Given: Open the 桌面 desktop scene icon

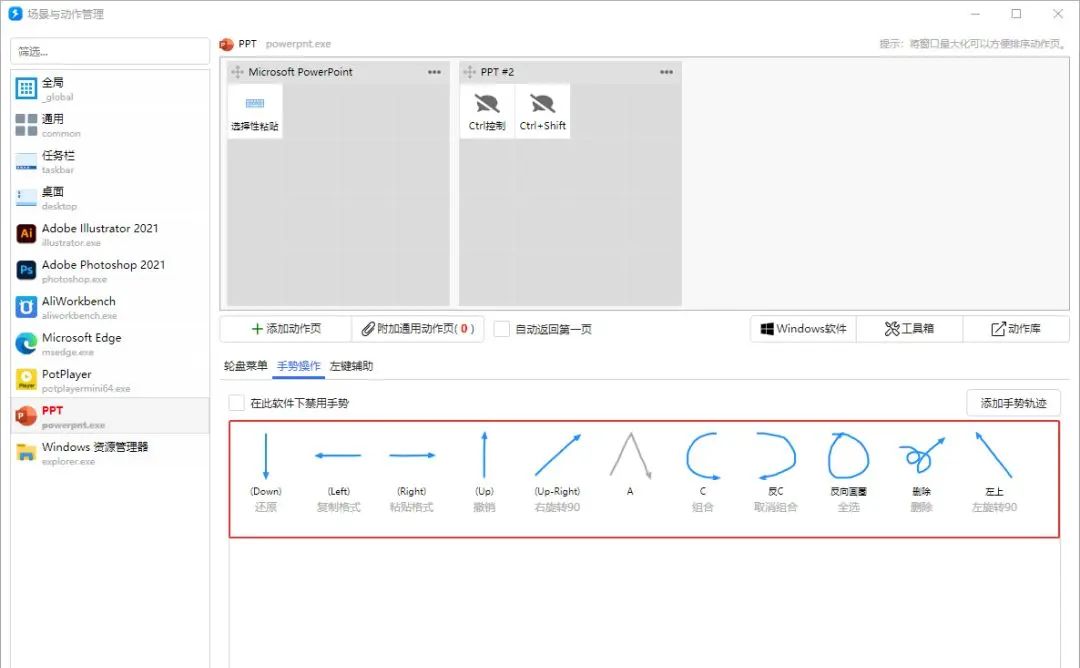Looking at the screenshot, I should [x=26, y=198].
